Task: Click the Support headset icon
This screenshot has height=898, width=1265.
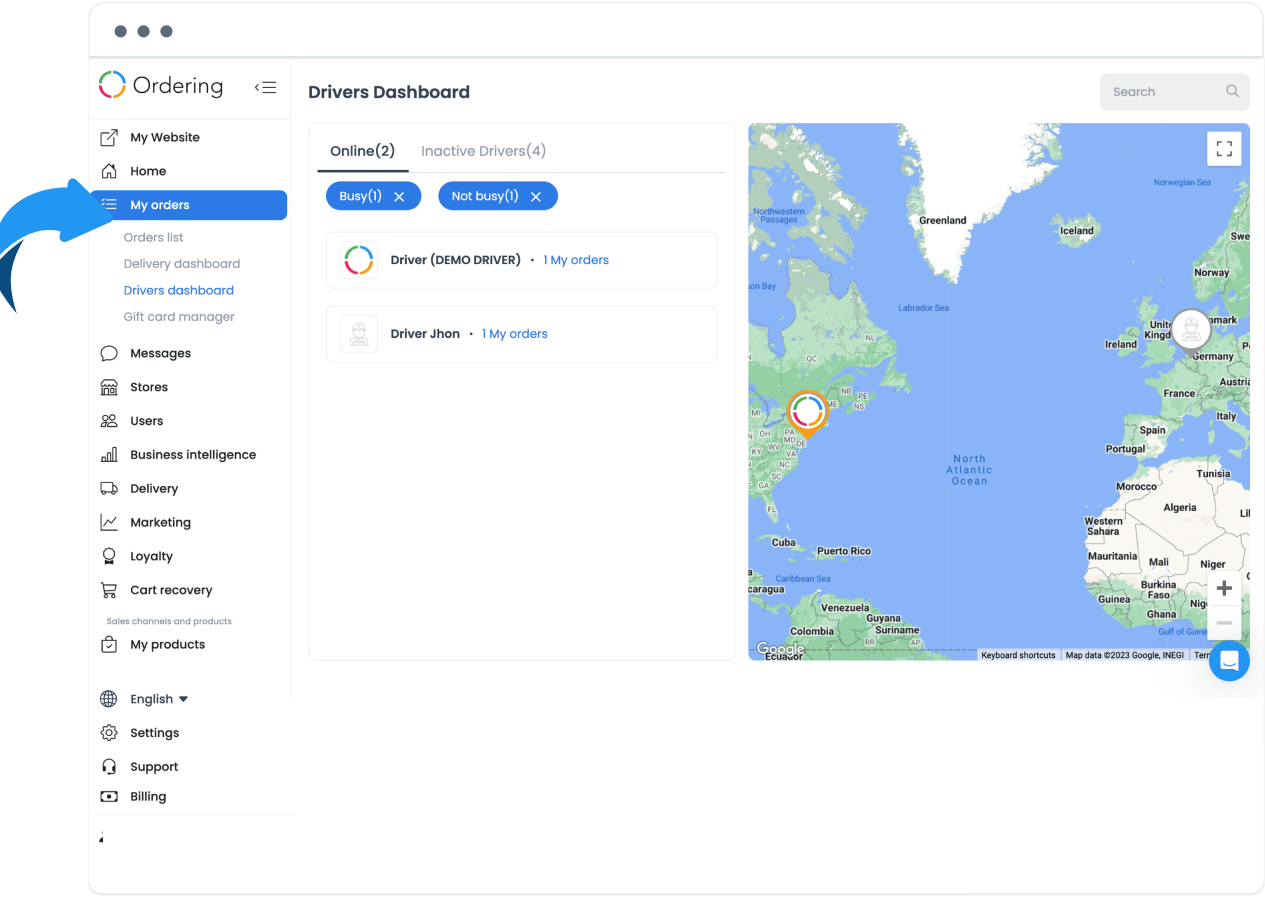Action: 110,767
